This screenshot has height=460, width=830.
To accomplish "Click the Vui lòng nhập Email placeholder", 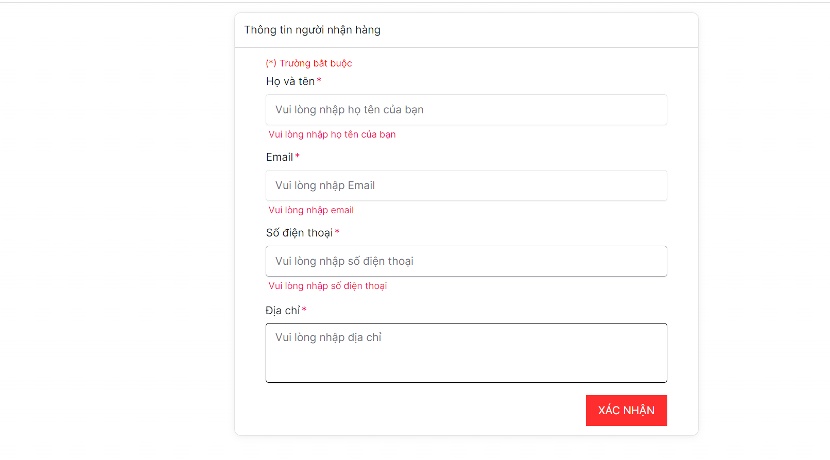I will (x=325, y=185).
